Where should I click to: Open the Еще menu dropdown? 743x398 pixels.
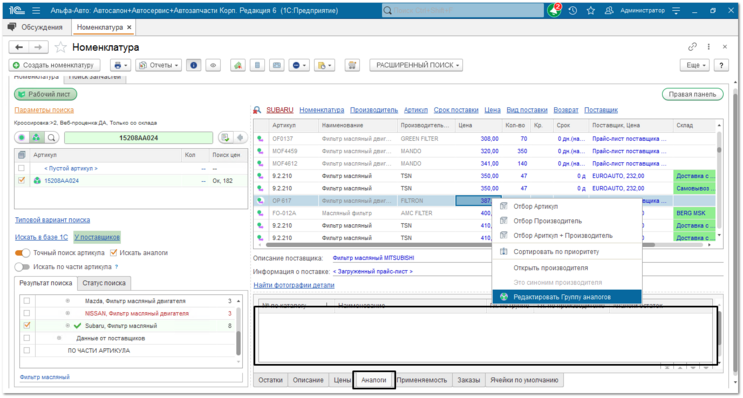click(x=695, y=65)
